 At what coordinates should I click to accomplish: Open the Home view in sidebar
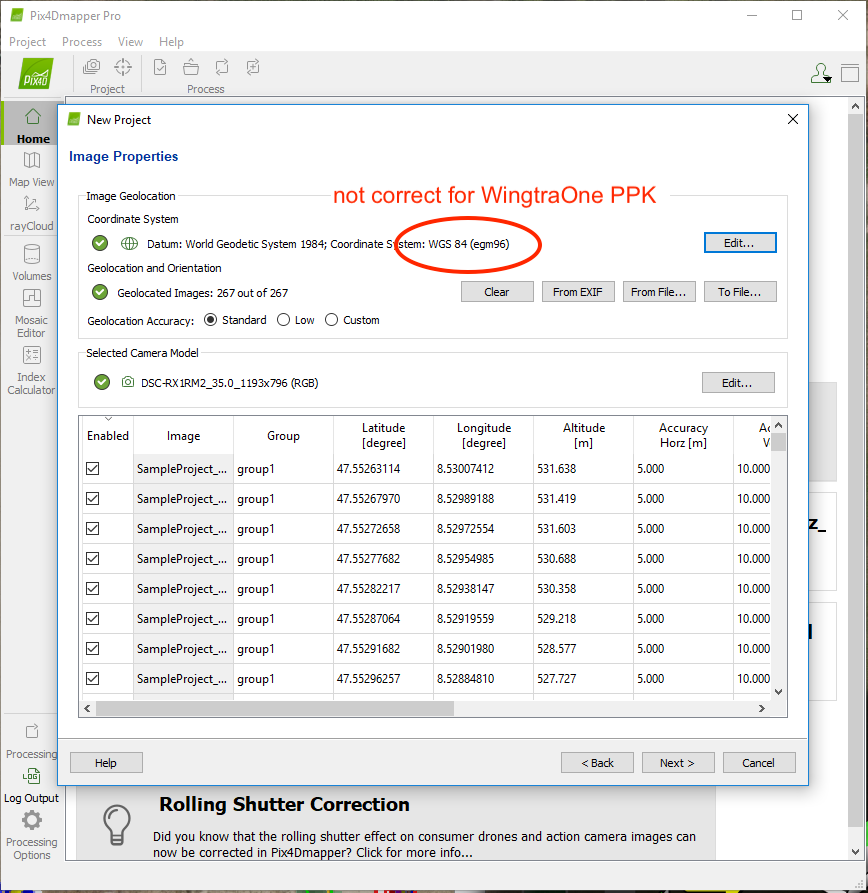click(32, 125)
